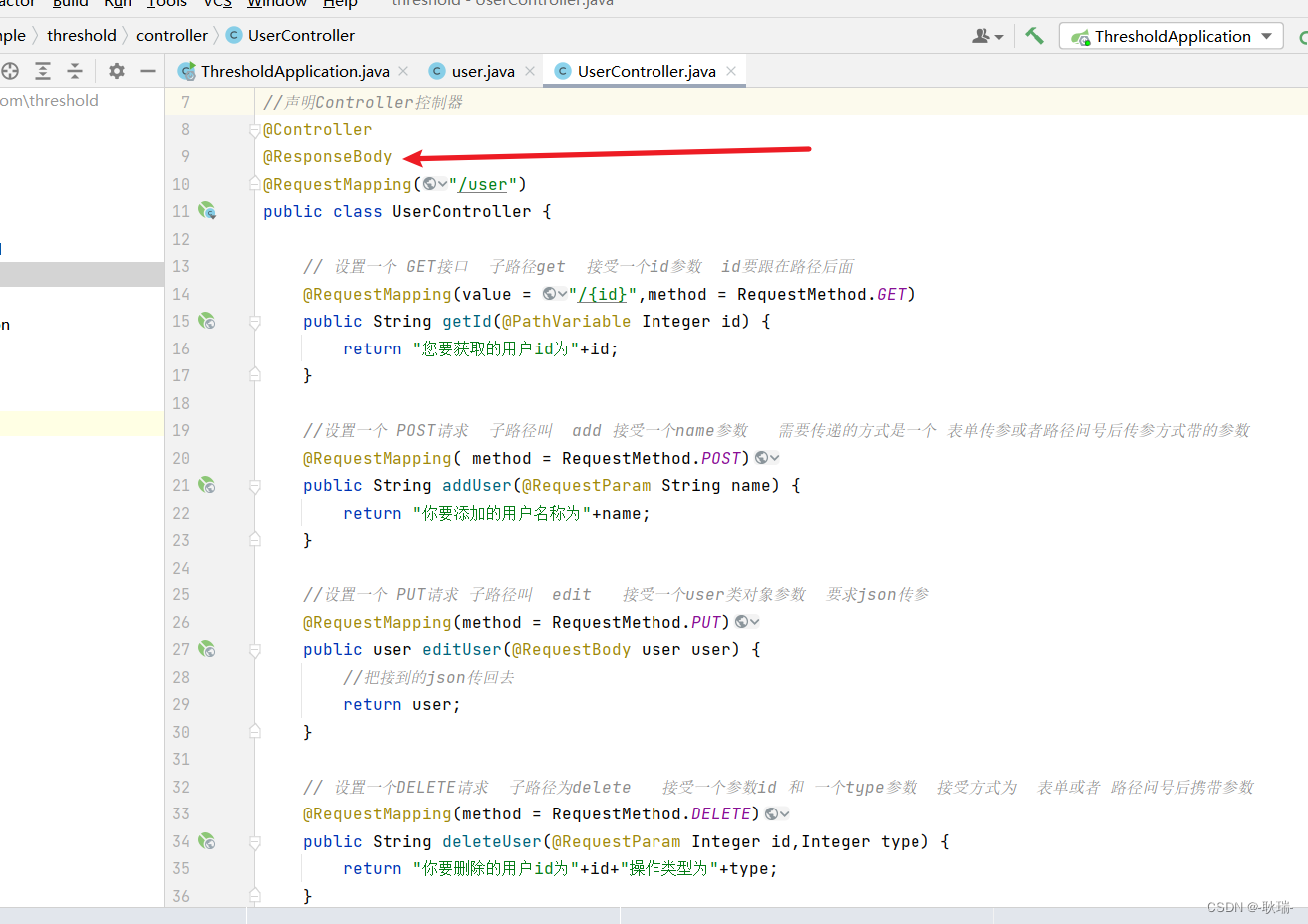This screenshot has height=924, width=1308.
Task: Click the Spring bean gutter icon on line 11
Action: (206, 211)
